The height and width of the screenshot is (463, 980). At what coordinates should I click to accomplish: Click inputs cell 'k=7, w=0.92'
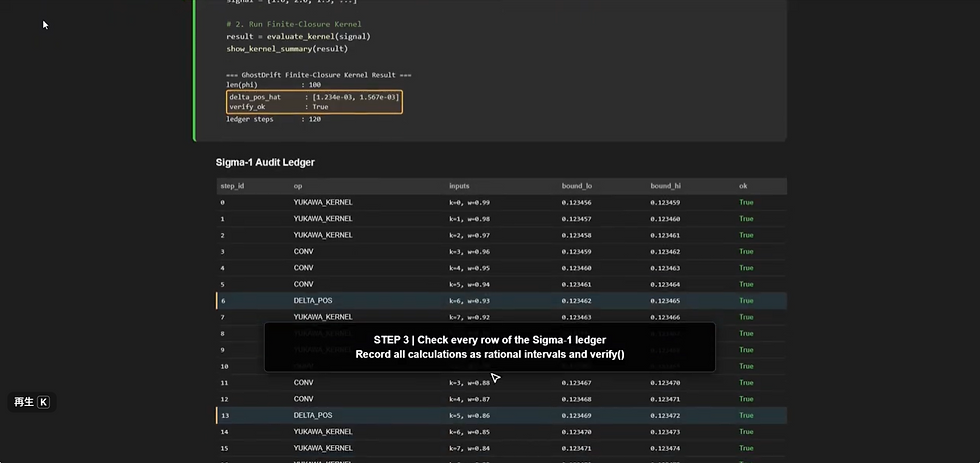click(469, 317)
